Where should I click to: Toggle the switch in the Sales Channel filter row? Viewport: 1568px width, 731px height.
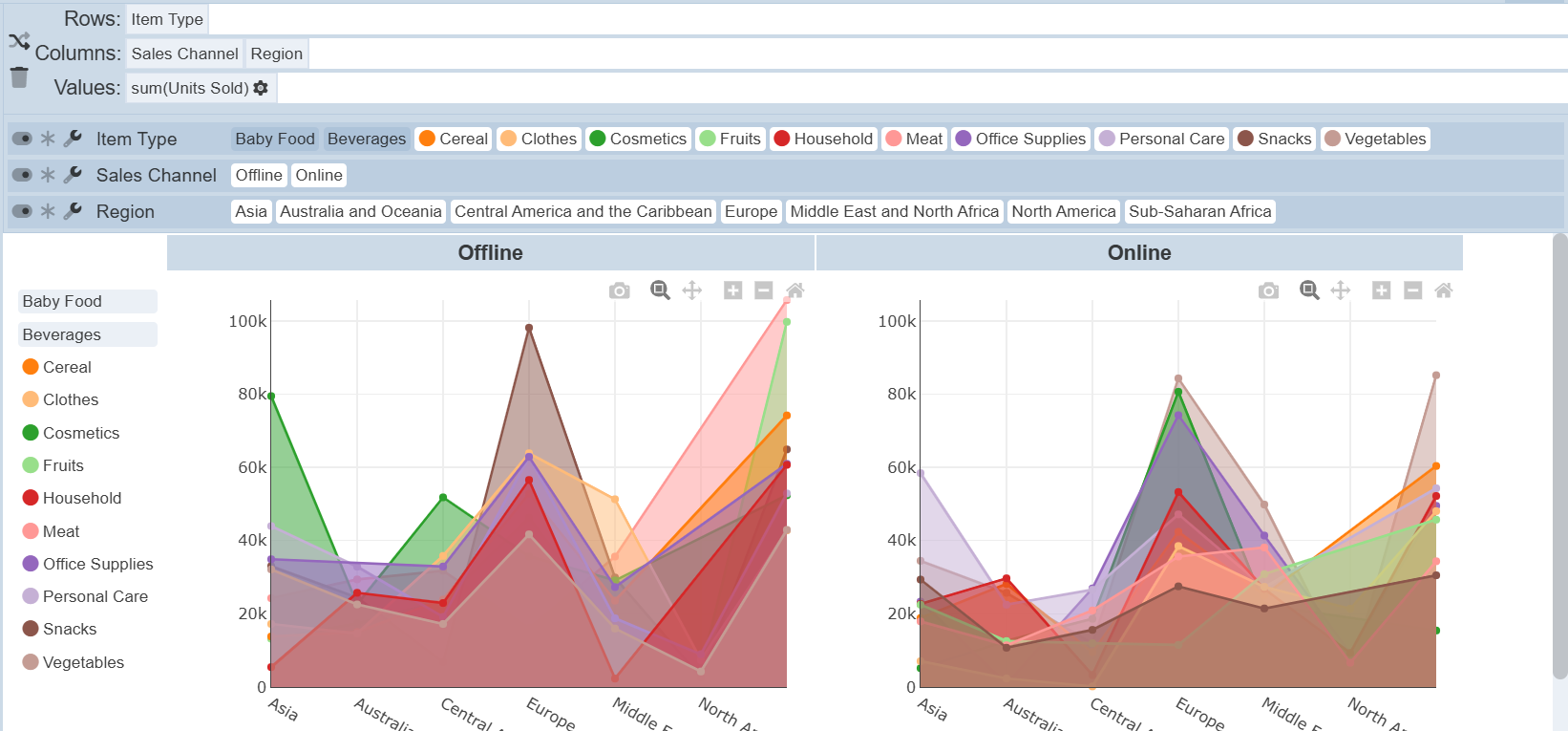pos(22,175)
